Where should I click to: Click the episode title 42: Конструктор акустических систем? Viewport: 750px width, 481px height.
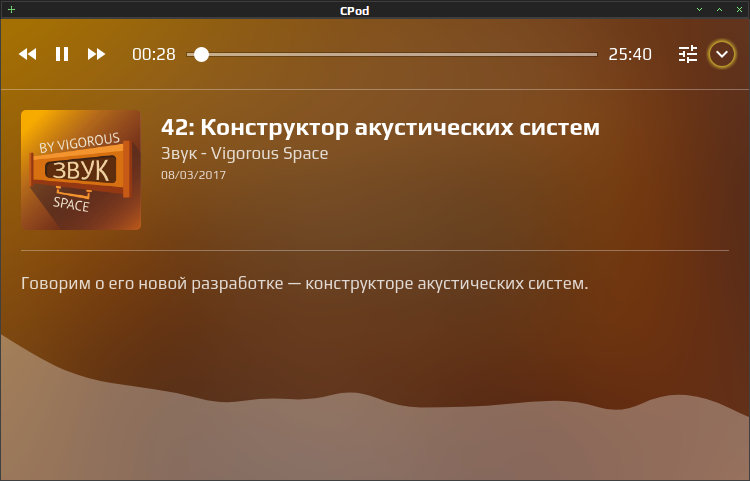point(380,127)
